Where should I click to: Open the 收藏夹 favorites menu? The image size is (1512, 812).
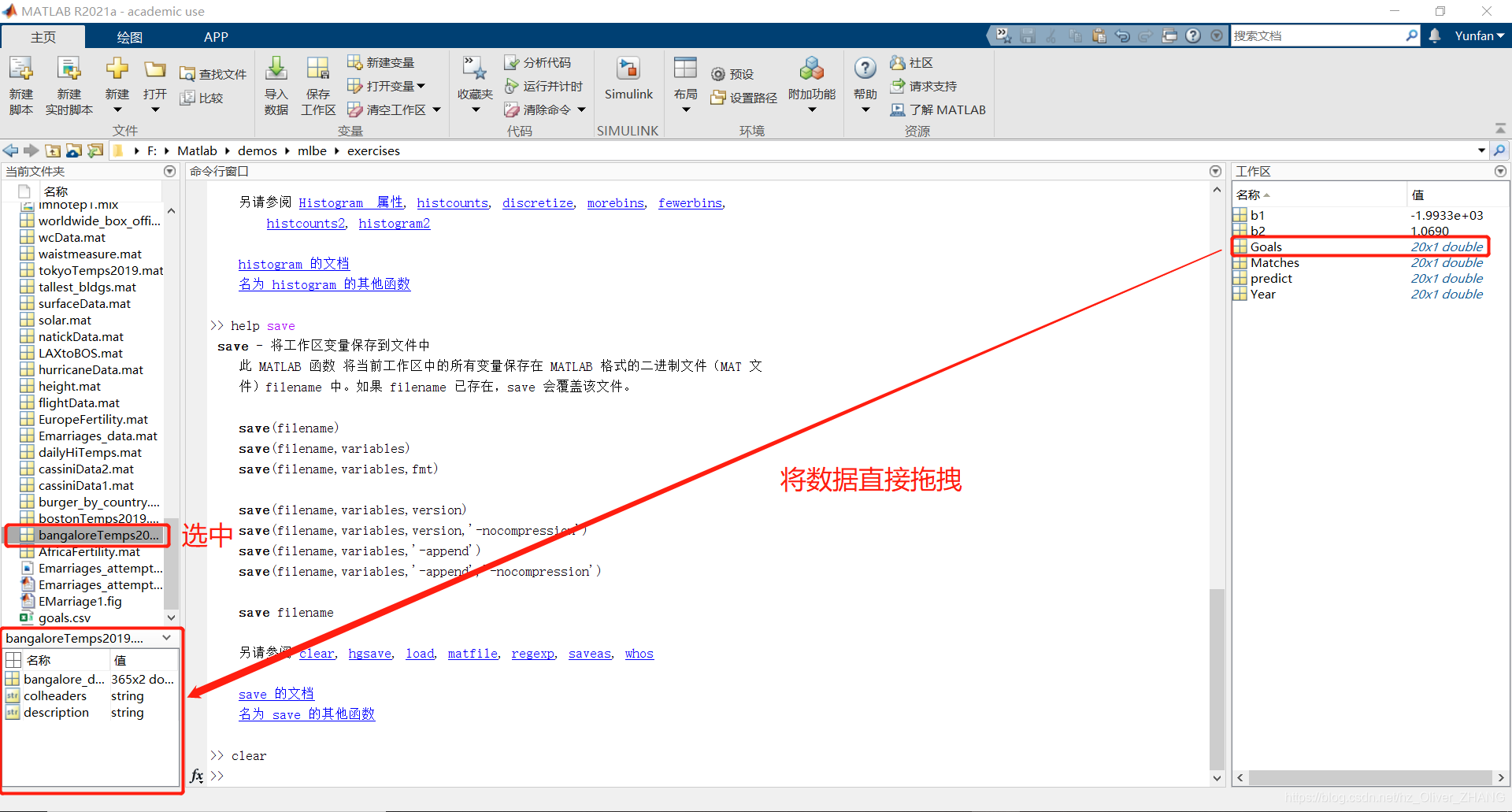pyautogui.click(x=476, y=85)
